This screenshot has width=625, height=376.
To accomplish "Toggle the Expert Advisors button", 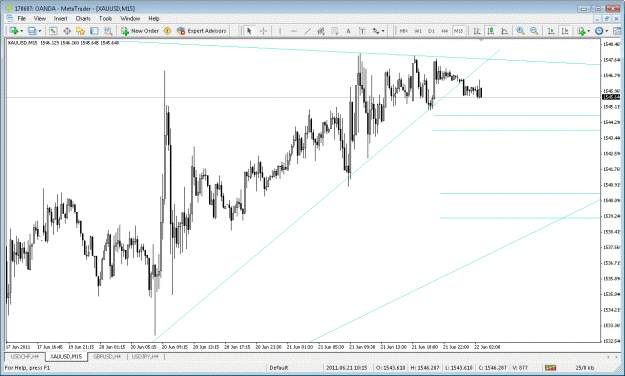I will click(x=201, y=31).
